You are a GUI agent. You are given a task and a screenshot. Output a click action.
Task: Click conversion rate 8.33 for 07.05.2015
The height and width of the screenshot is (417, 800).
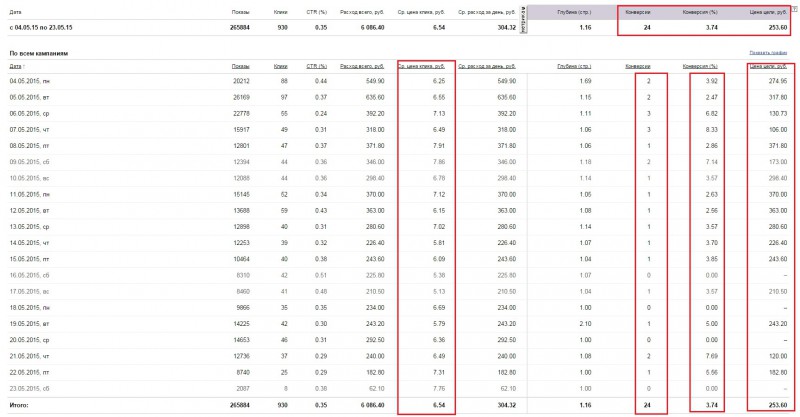coord(711,130)
